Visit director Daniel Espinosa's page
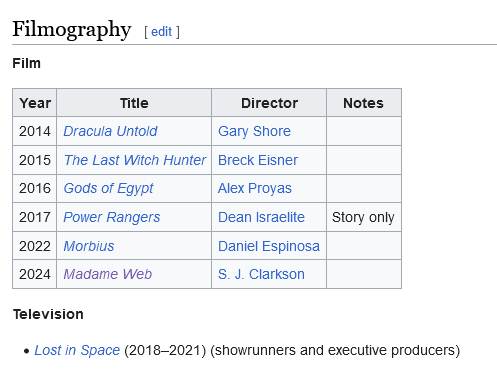The width and height of the screenshot is (497, 380). (x=269, y=246)
